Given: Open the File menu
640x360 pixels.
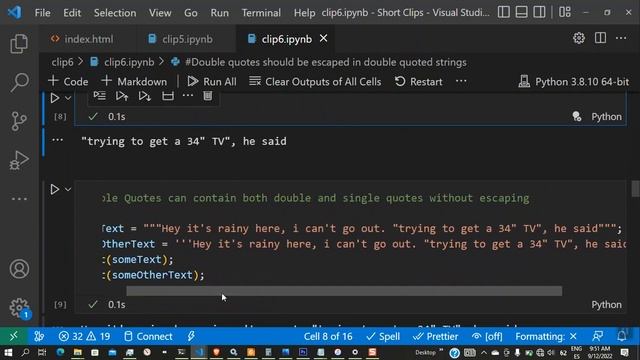Looking at the screenshot, I should pyautogui.click(x=42, y=13).
